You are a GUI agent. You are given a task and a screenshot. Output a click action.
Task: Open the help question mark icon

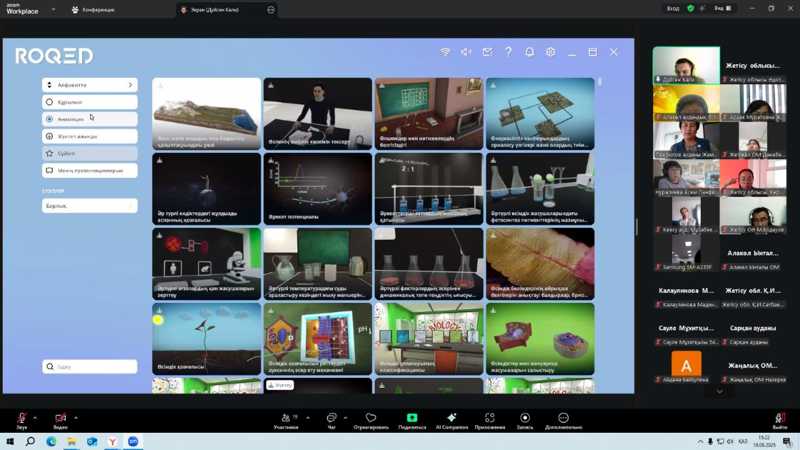(x=508, y=52)
